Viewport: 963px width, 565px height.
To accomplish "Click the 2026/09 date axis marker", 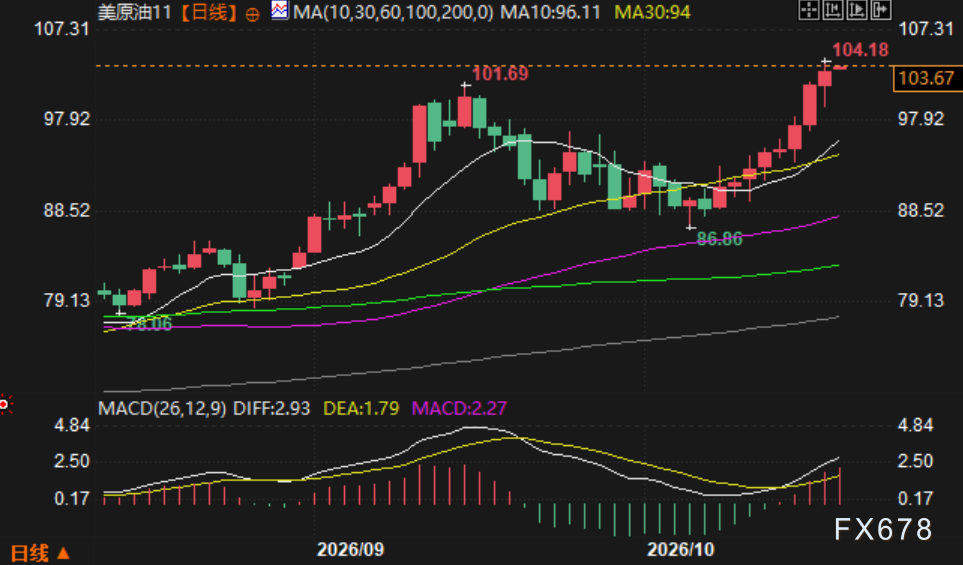I will pos(350,548).
